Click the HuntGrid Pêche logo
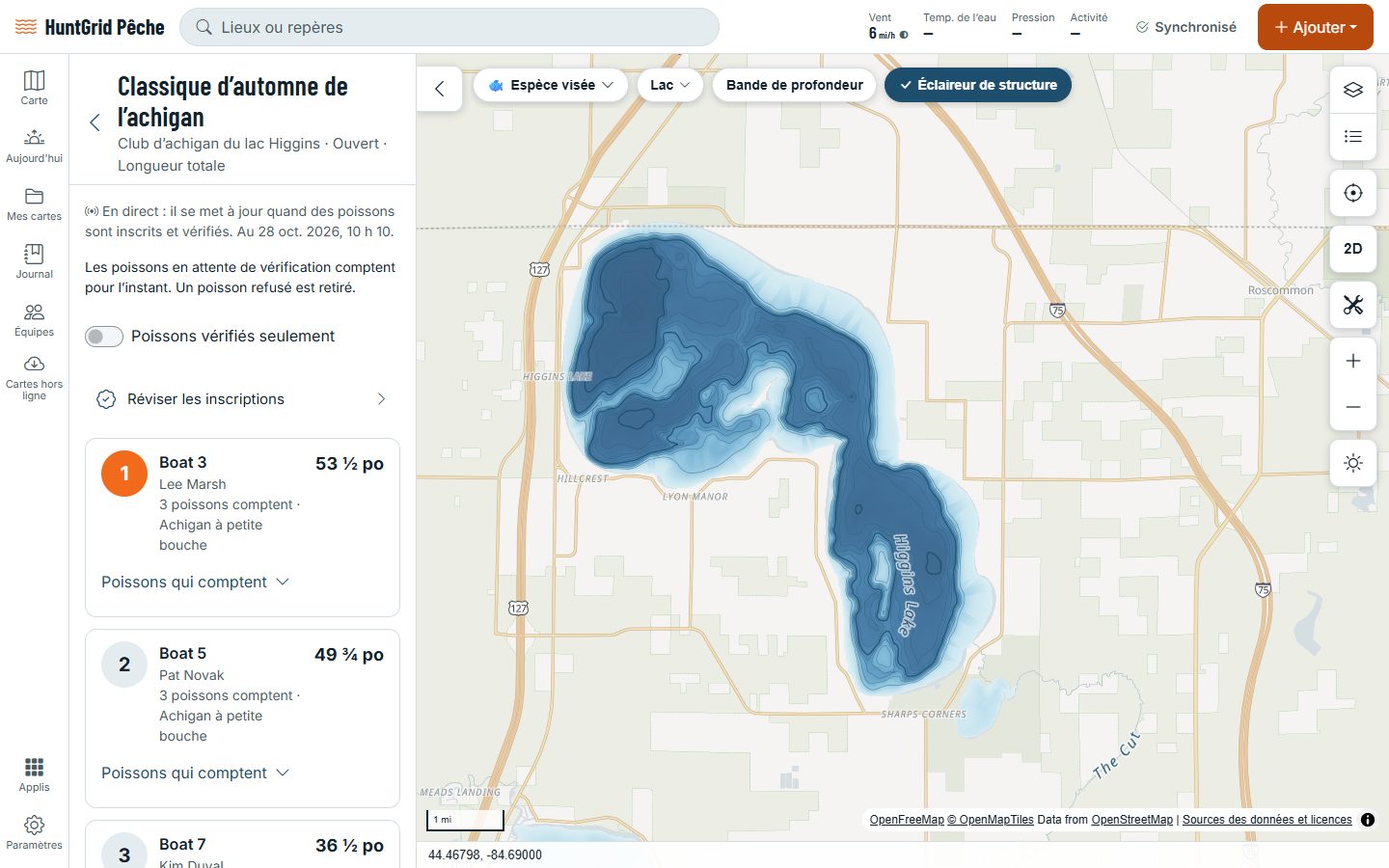Viewport: 1389px width, 868px height. click(91, 27)
